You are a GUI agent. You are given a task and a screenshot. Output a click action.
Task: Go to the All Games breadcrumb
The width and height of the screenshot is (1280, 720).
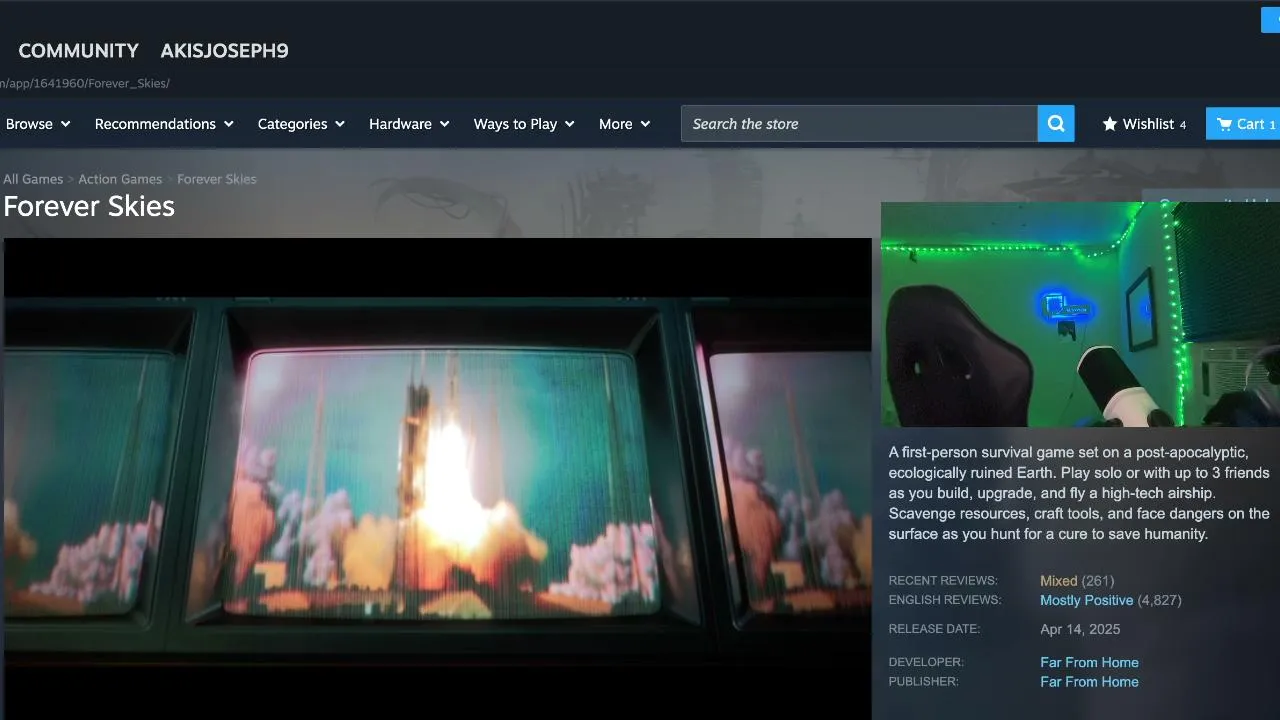(33, 179)
